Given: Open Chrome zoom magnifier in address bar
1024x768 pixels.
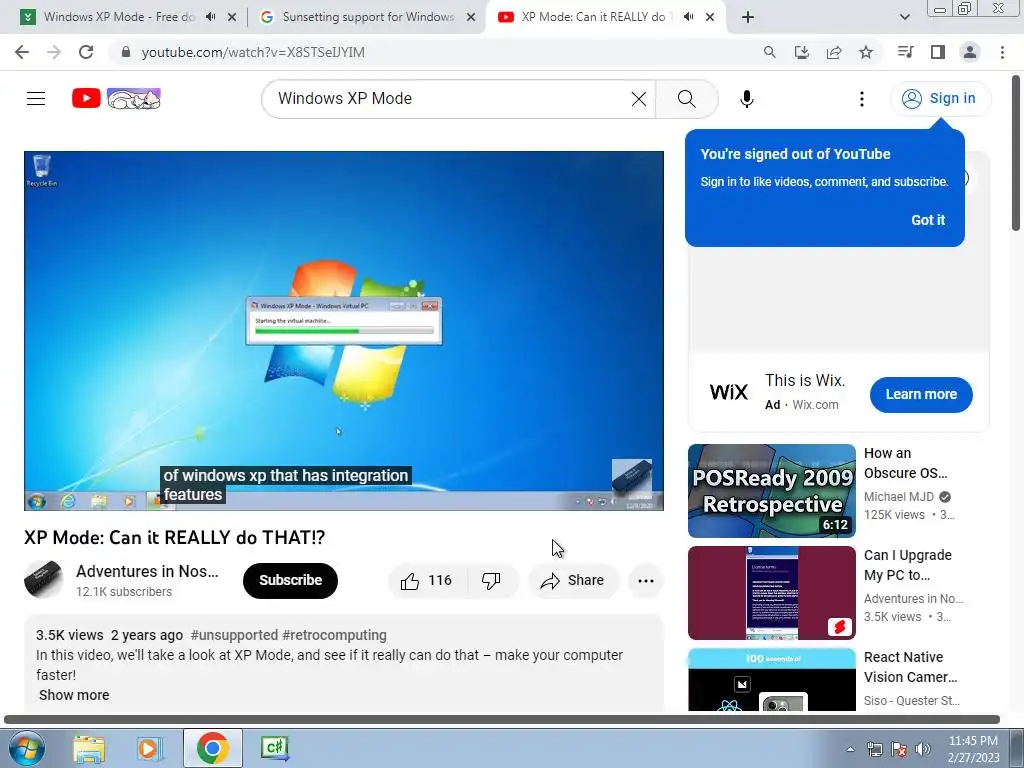Looking at the screenshot, I should click(770, 52).
